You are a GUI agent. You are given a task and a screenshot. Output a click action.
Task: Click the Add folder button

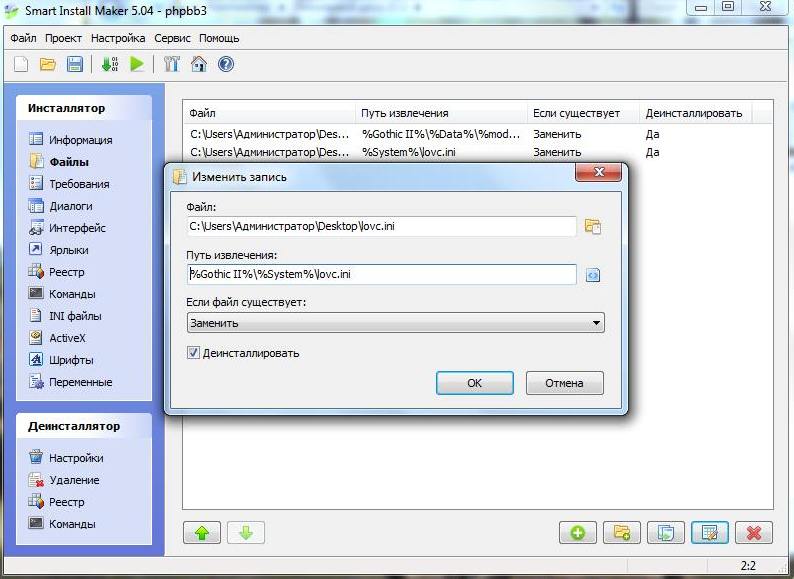click(x=622, y=533)
